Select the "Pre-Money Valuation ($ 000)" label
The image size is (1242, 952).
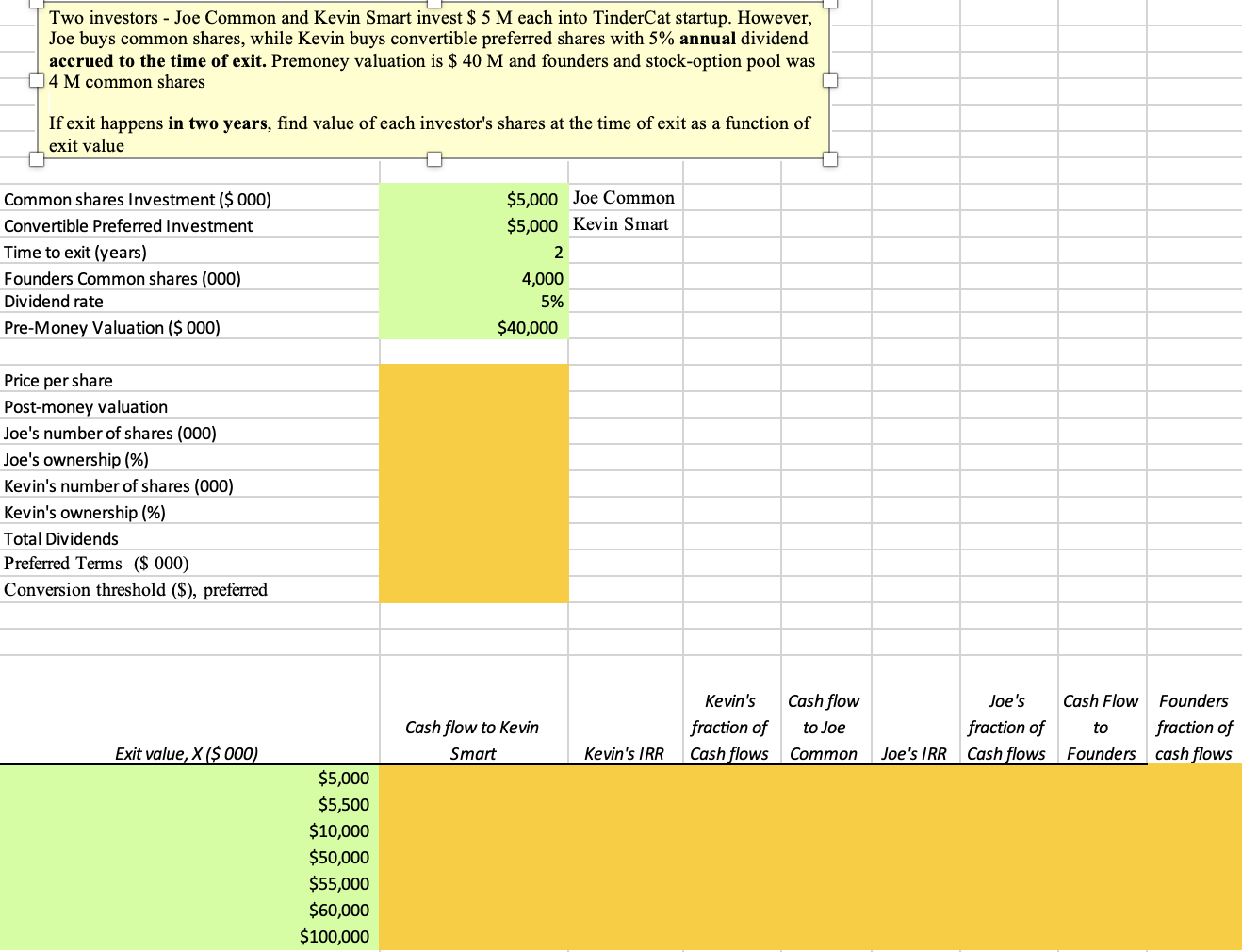click(x=112, y=328)
